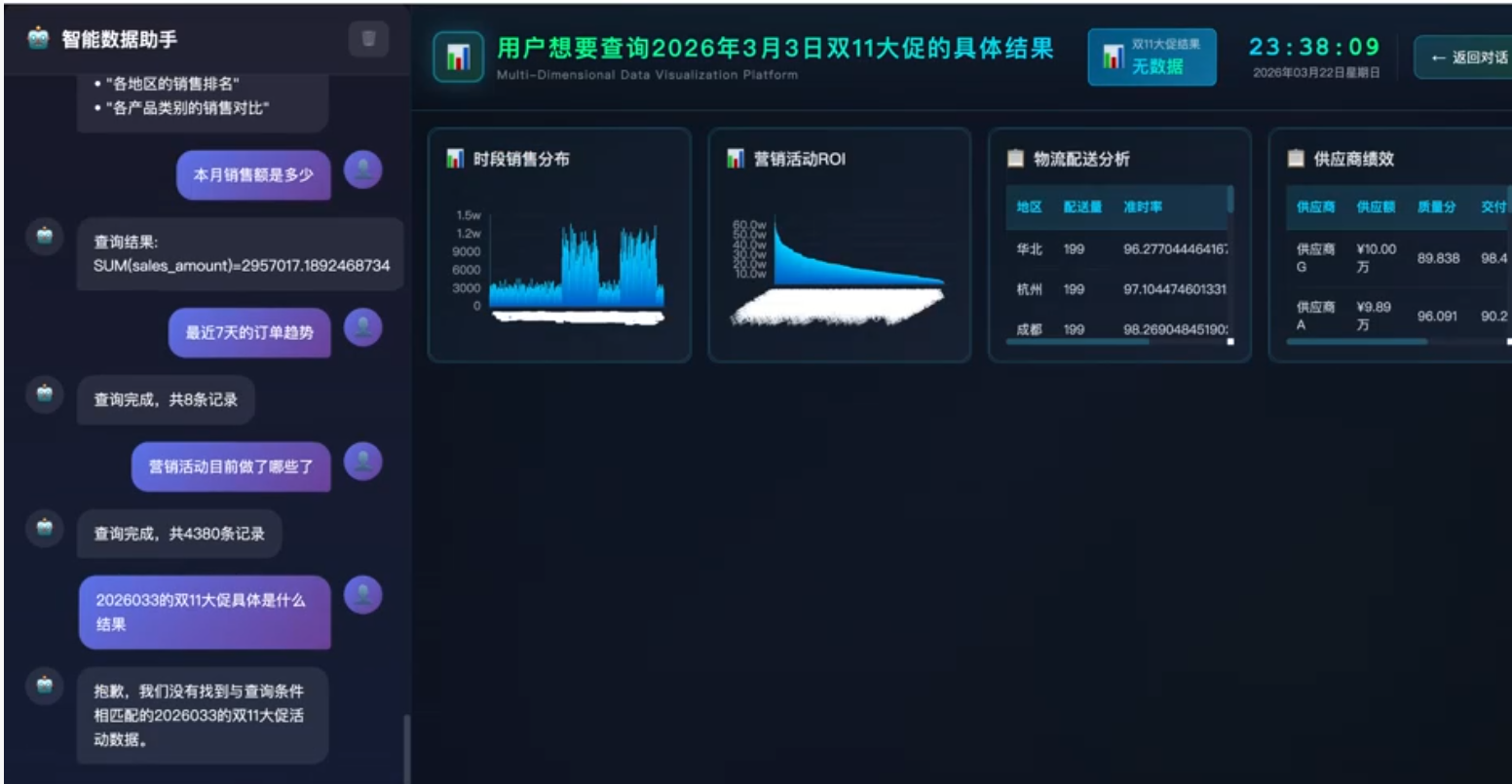Click the 双11大促结果 无数据 badge
Image resolution: width=1512 pixels, height=784 pixels.
[1152, 57]
